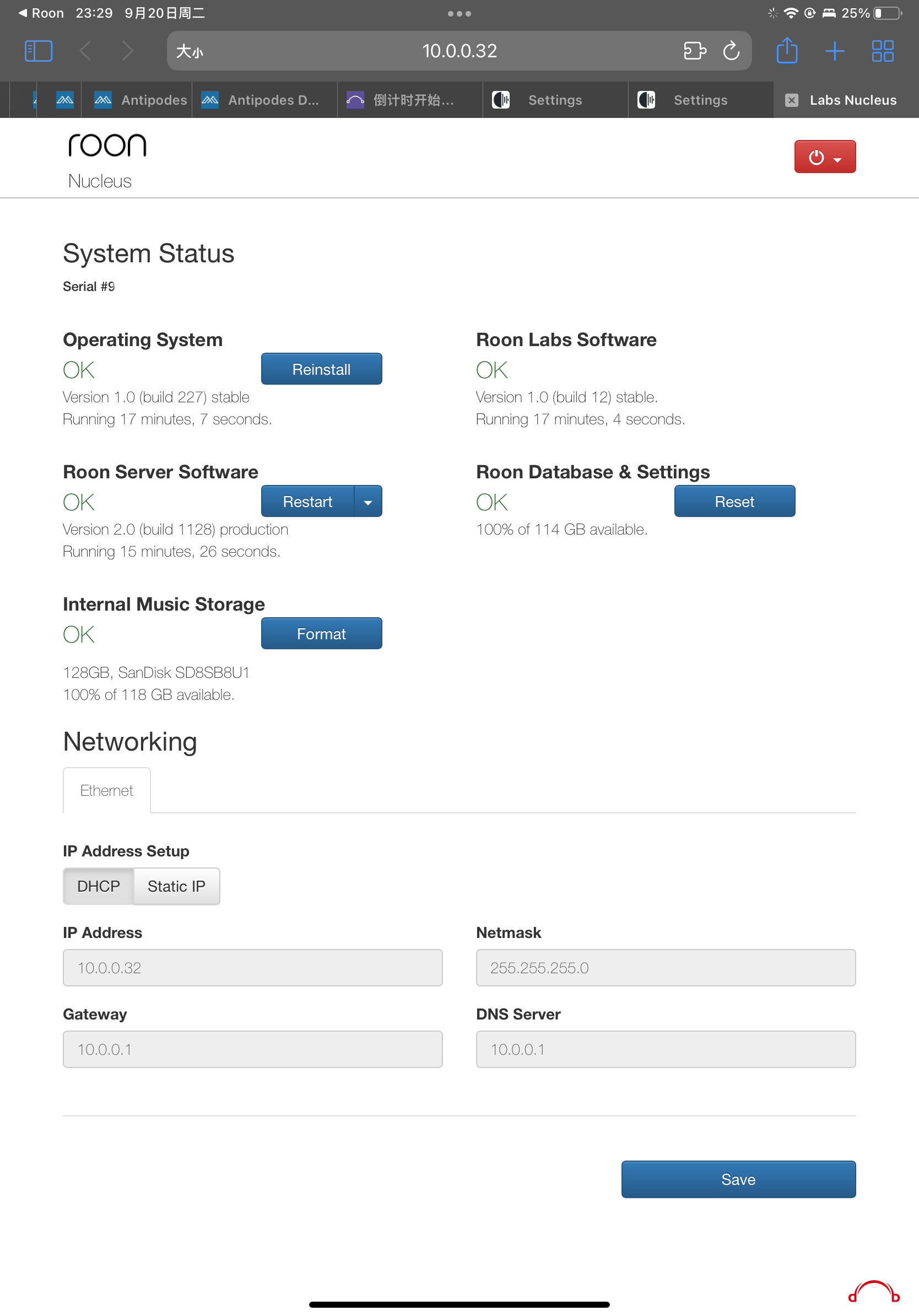Screen dimensions: 919x1316
Task: Click the Networking heading
Action: 130,742
